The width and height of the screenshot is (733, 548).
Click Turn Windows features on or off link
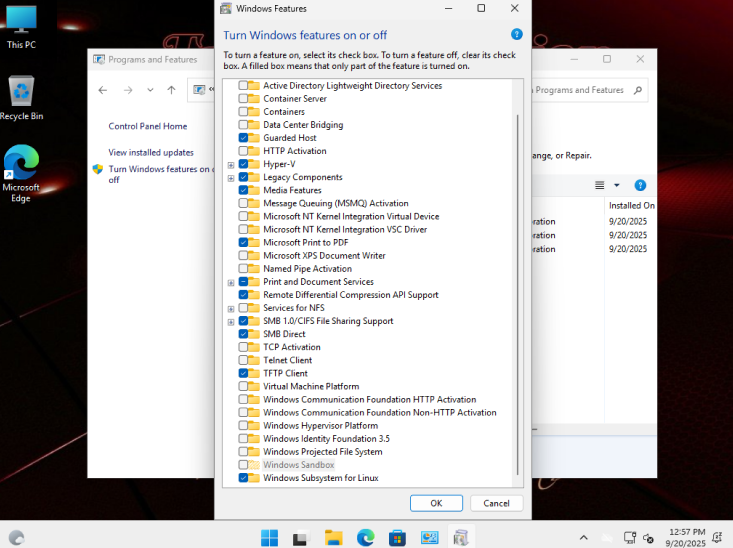pyautogui.click(x=161, y=174)
